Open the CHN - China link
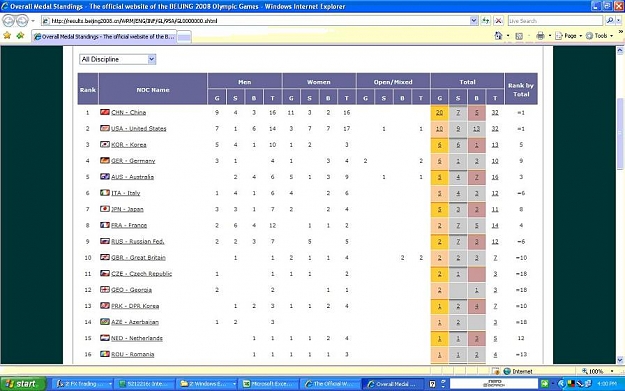Screen dimensions: 625x391 pyautogui.click(x=128, y=113)
